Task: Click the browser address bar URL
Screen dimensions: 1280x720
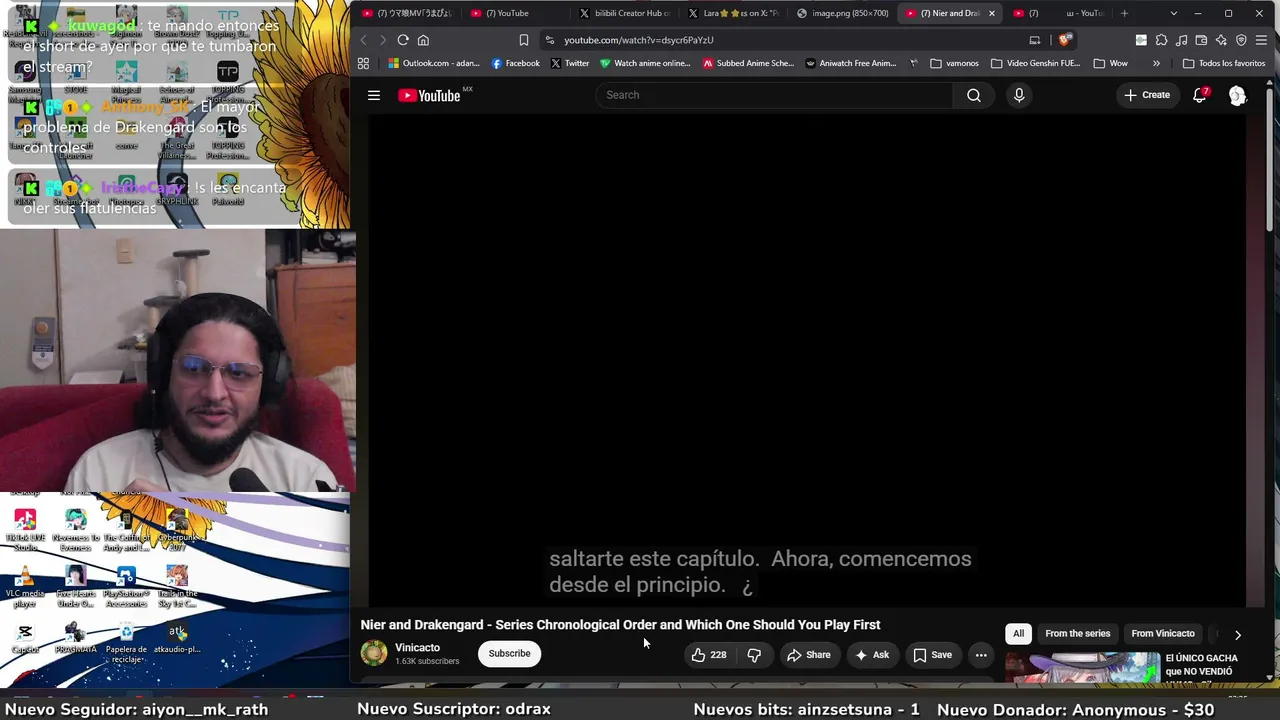Action: coord(638,40)
